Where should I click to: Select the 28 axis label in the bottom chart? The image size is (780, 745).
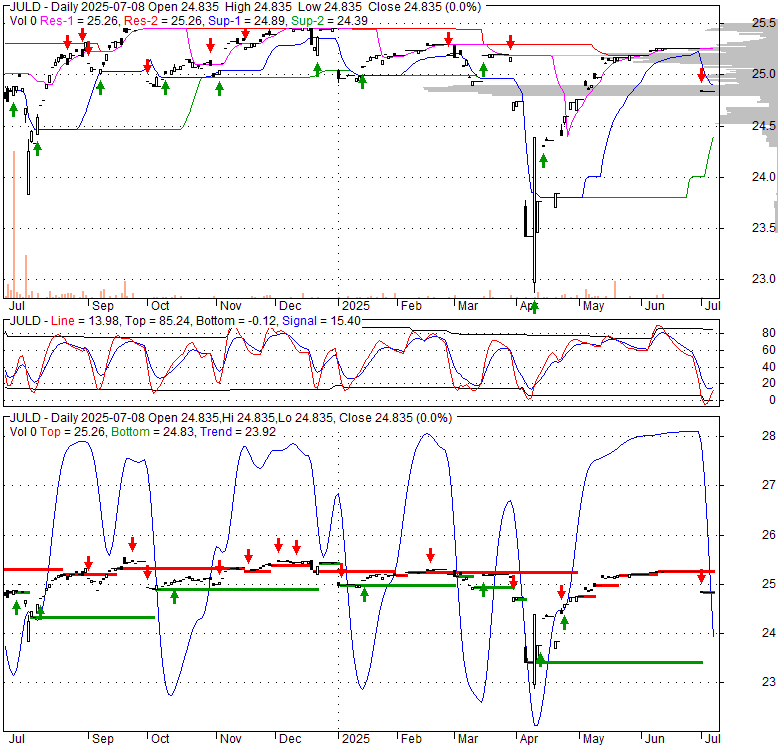coord(769,436)
